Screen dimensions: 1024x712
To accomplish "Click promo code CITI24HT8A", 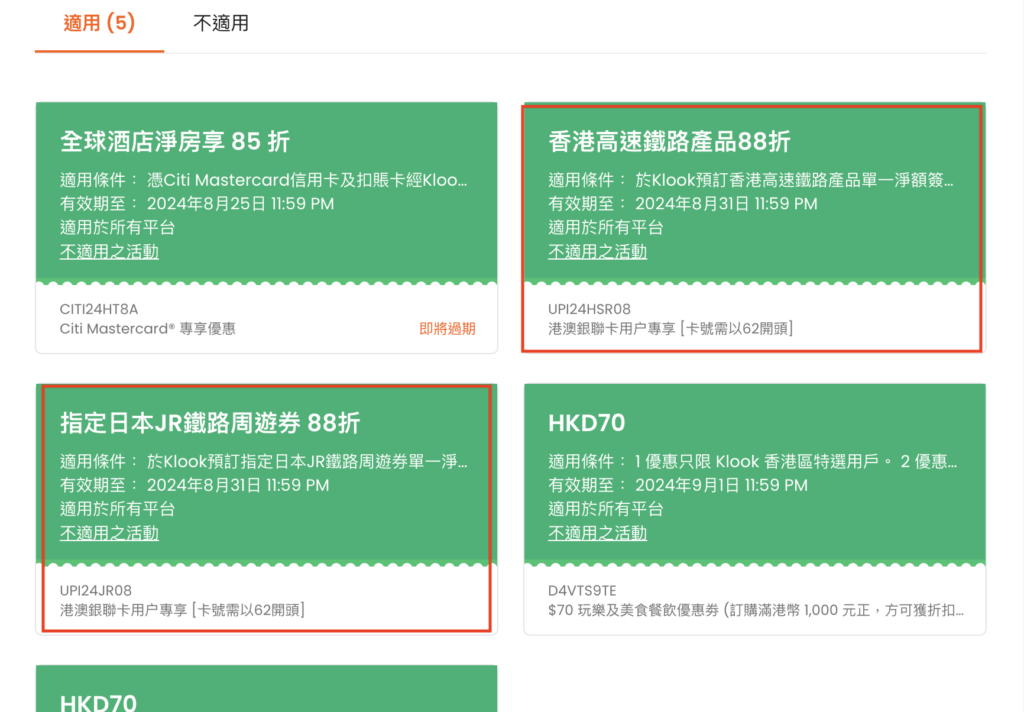I will [99, 309].
